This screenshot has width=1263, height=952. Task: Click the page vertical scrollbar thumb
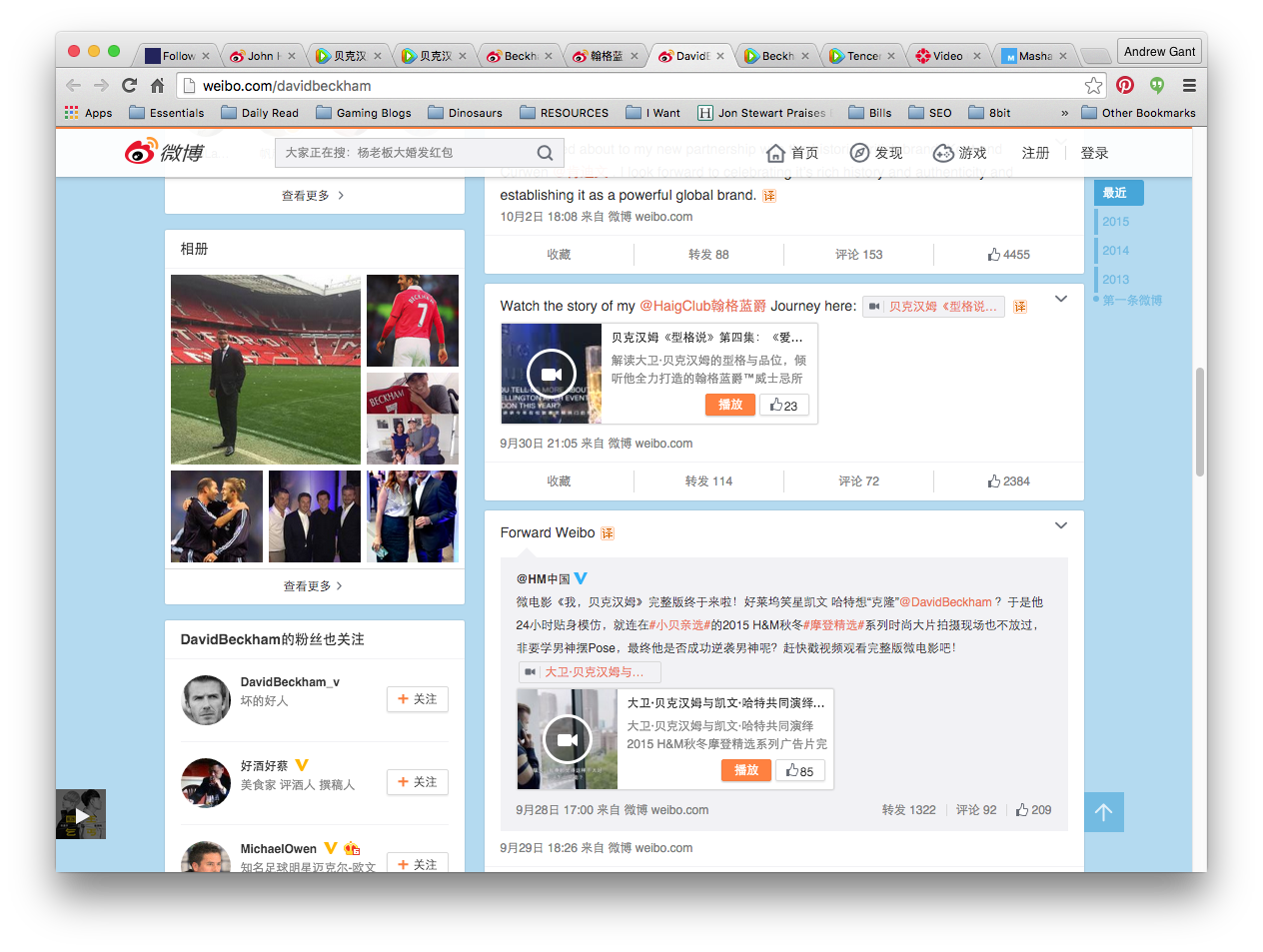pos(1200,422)
